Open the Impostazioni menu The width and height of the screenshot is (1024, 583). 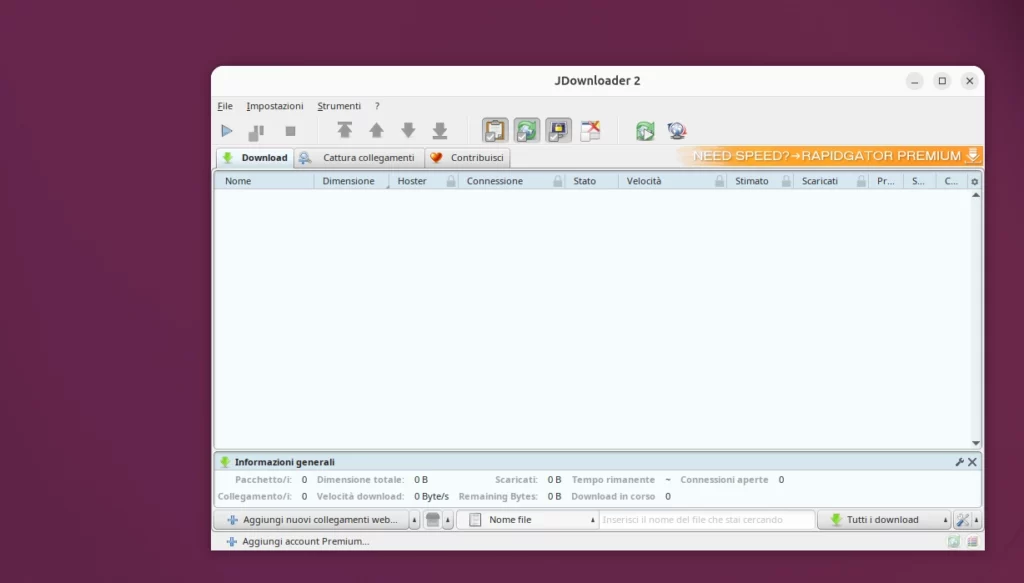pos(275,106)
